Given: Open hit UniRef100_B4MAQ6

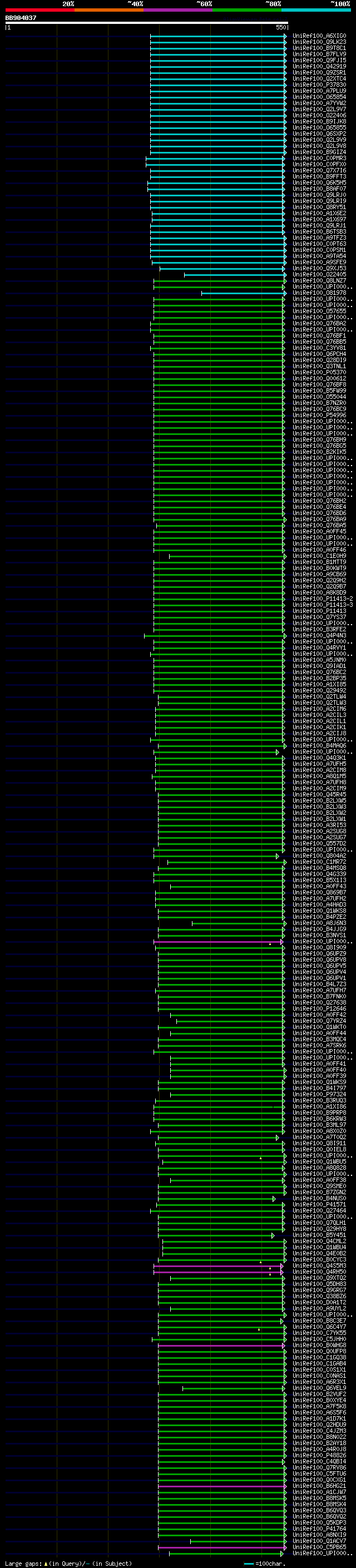Looking at the screenshot, I should click(319, 746).
